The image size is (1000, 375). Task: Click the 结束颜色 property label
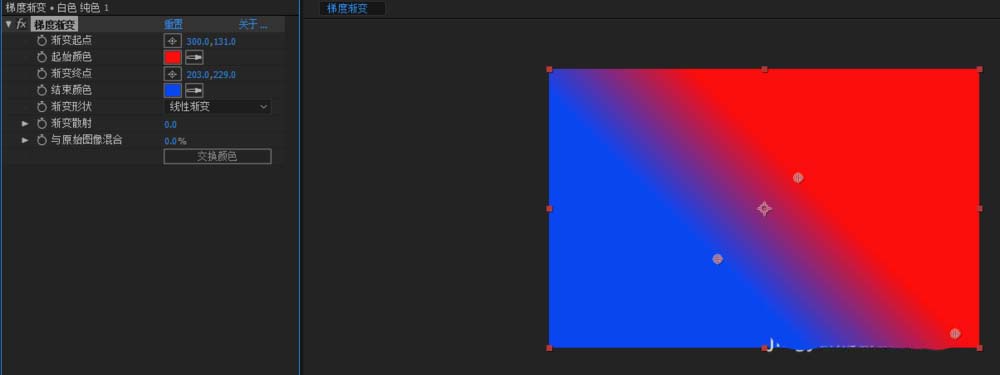[71, 91]
